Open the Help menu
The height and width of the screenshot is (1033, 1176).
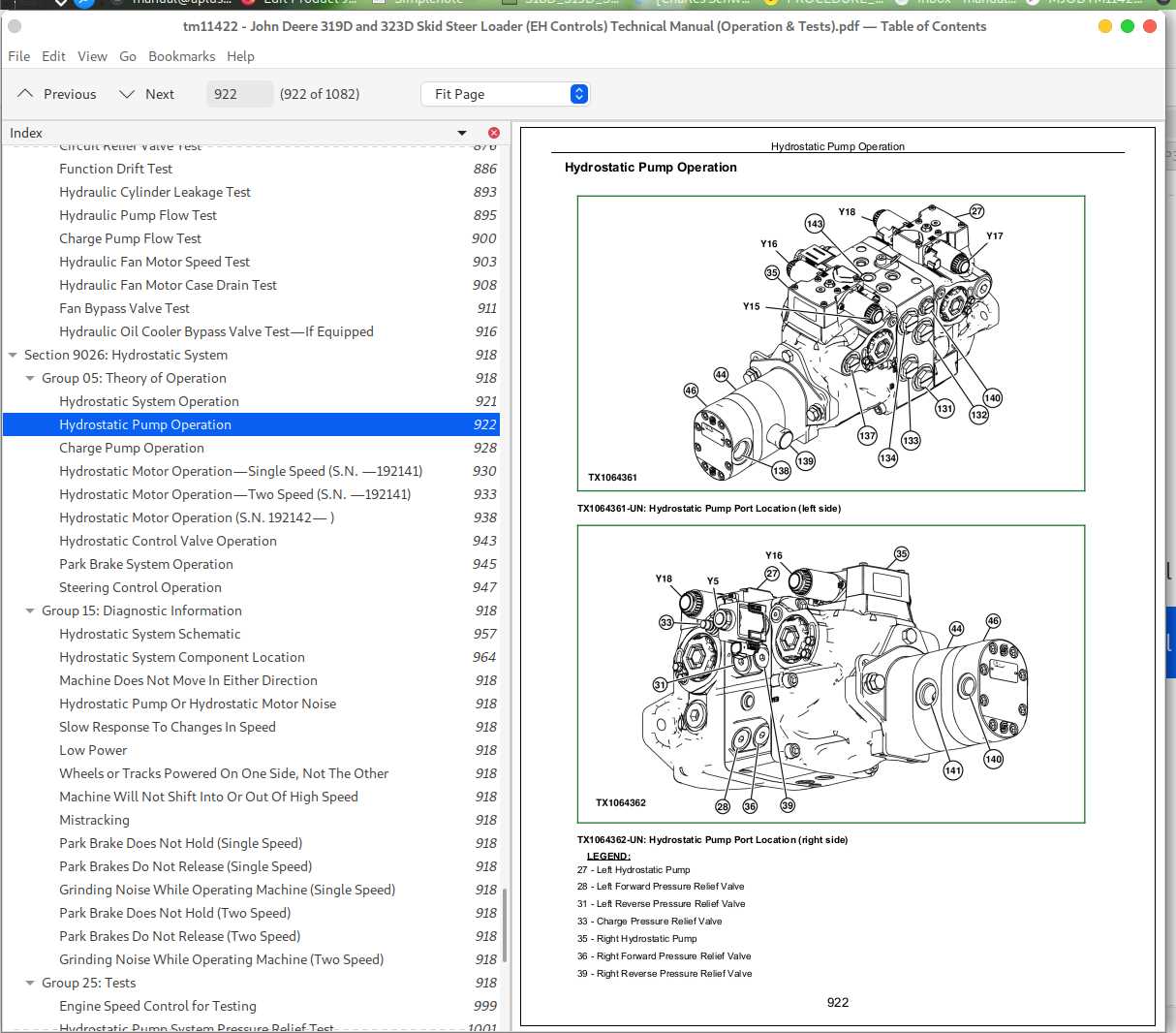(x=240, y=56)
